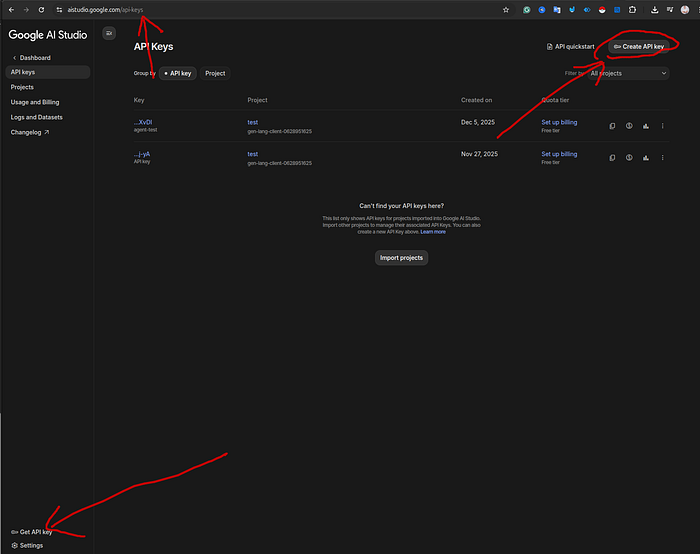700x554 pixels.
Task: Copy the ...j-yA API key
Action: pos(612,157)
